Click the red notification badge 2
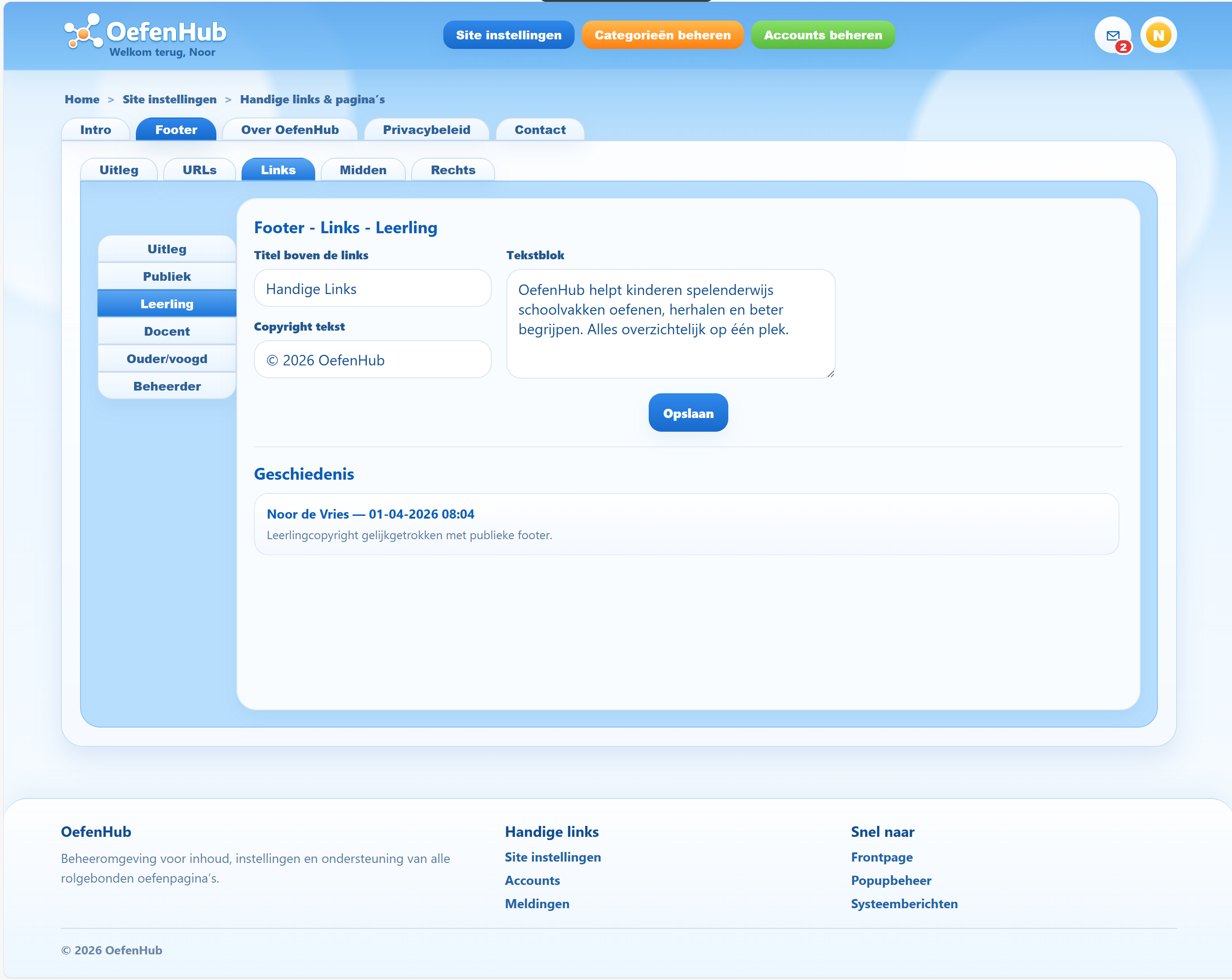 [1124, 48]
